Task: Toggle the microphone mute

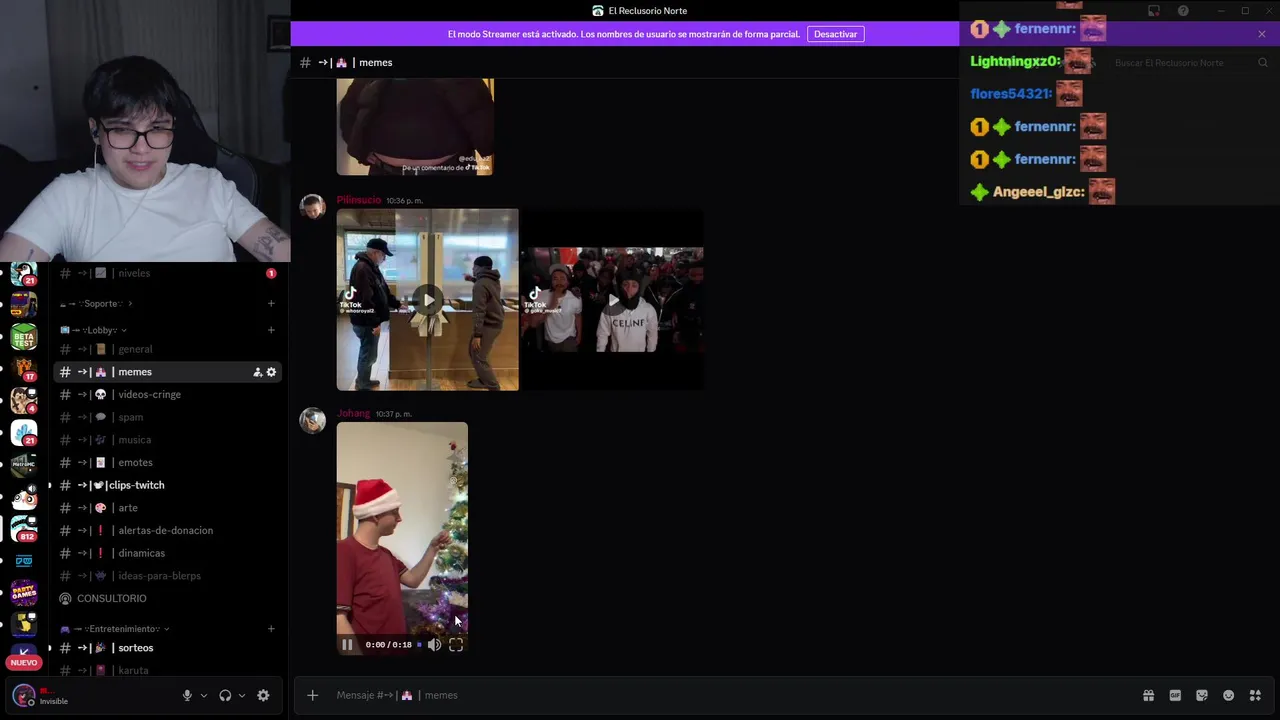Action: (x=187, y=695)
